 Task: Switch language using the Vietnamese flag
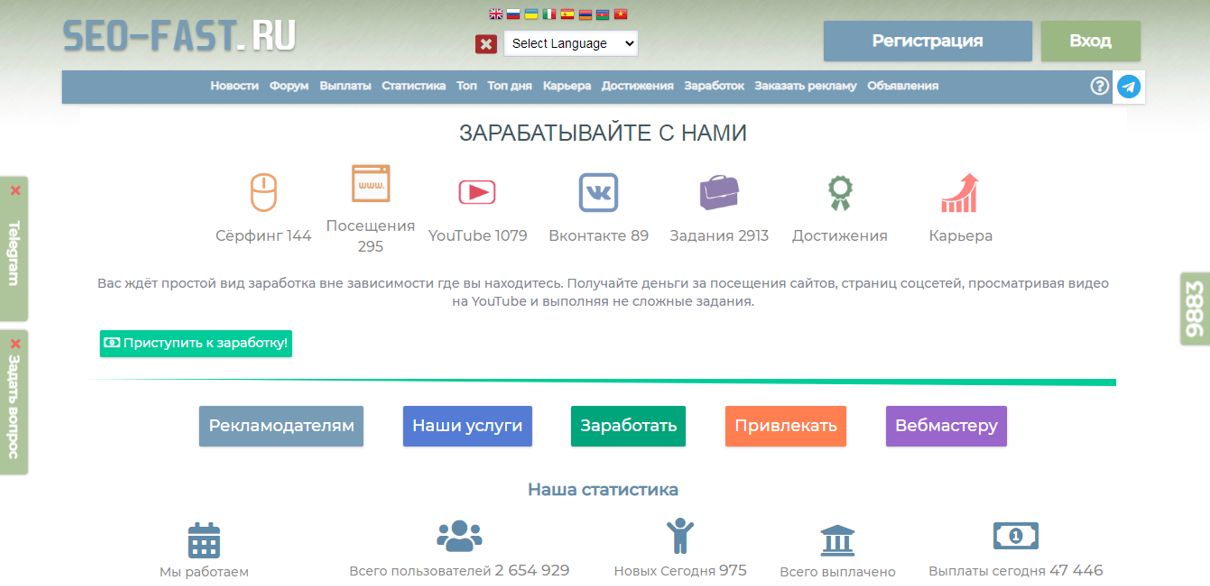tap(620, 14)
